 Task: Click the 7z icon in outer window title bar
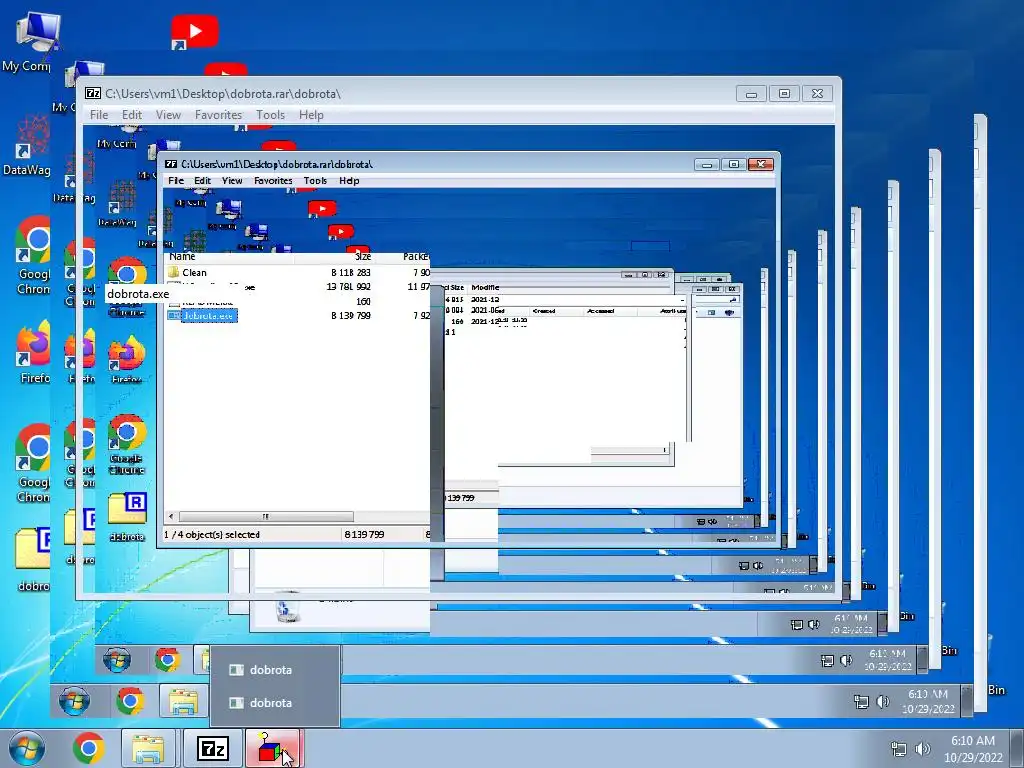point(93,93)
